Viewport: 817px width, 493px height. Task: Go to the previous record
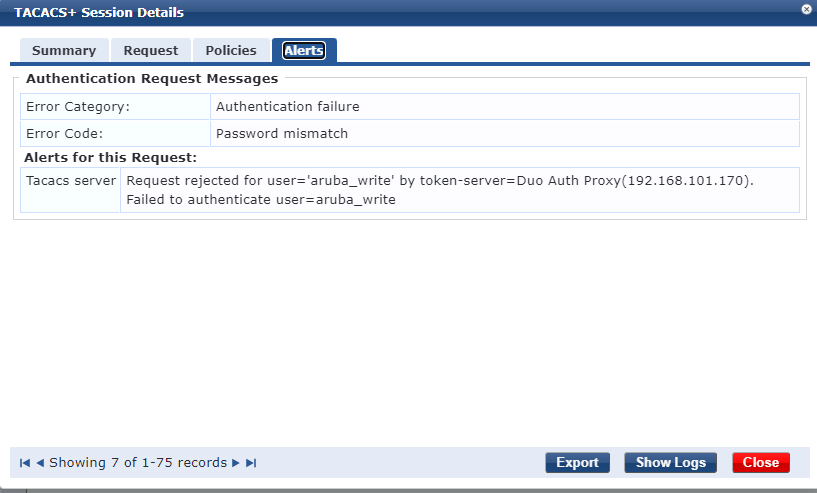(40, 463)
